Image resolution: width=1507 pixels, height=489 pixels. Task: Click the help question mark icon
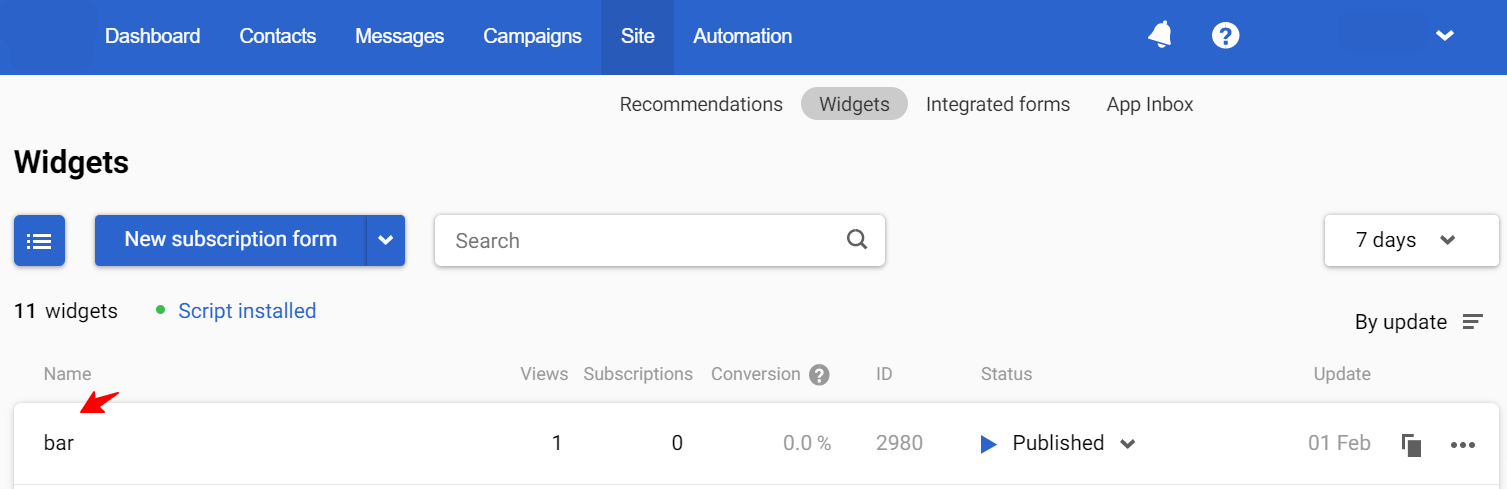(x=1225, y=36)
